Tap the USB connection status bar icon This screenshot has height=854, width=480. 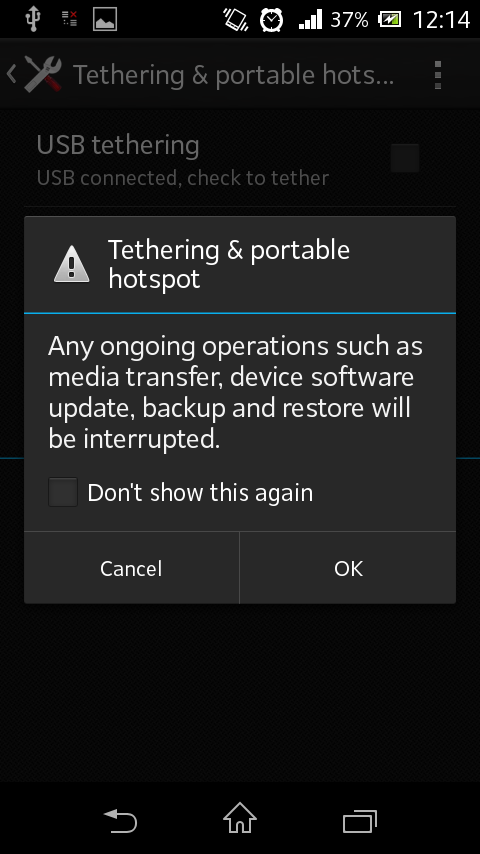(33, 19)
